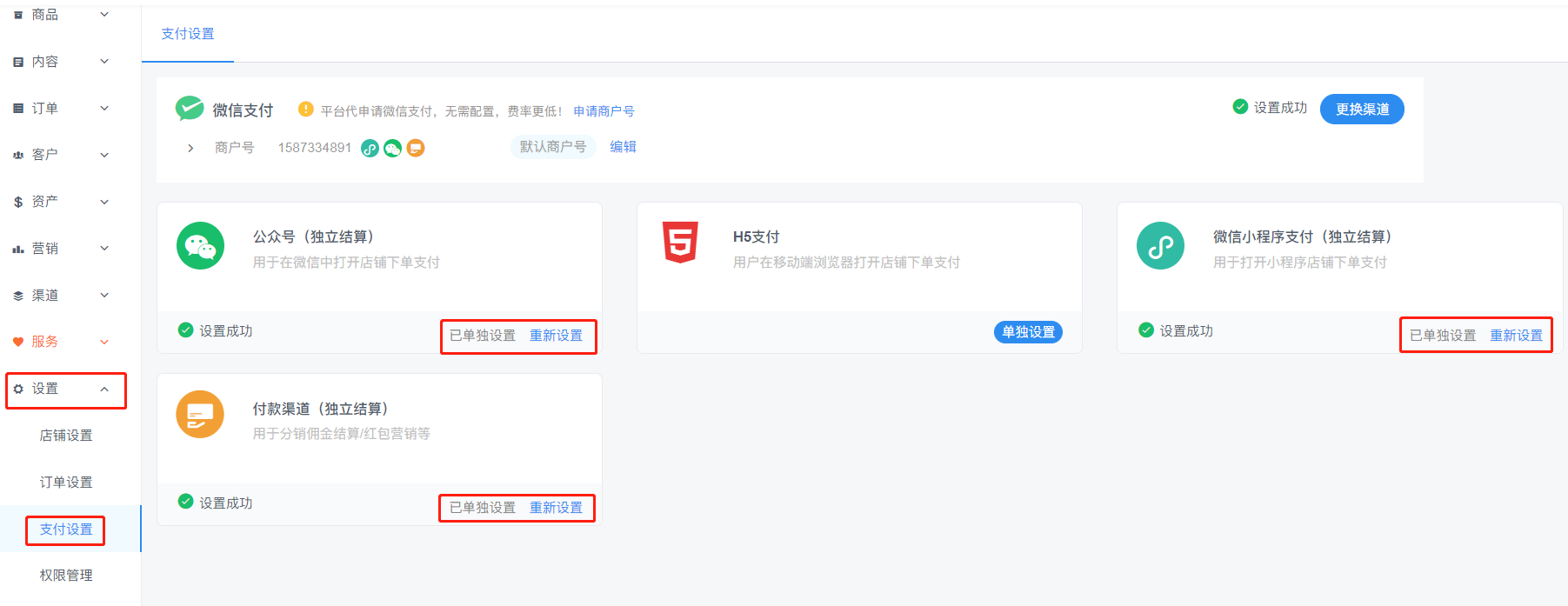Click the 更换渠道 button
Image resolution: width=1568 pixels, height=606 pixels.
click(1362, 109)
